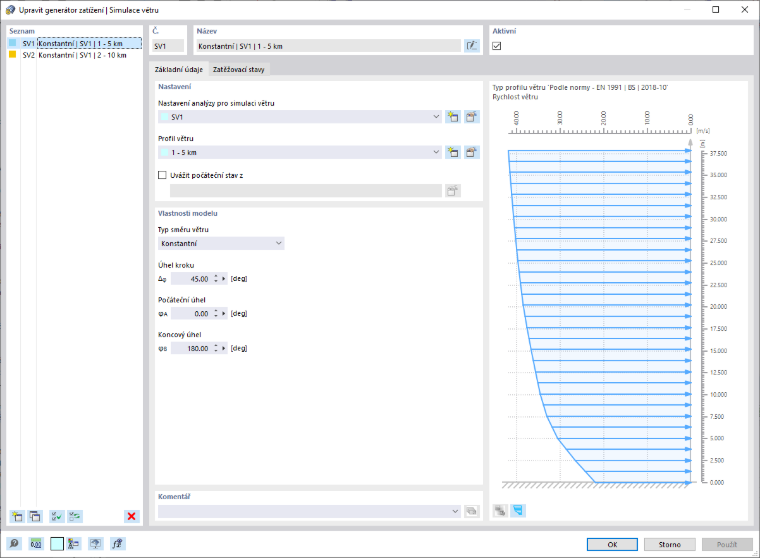Create new wind simulation analysis setting
The height and width of the screenshot is (558, 760).
point(453,117)
